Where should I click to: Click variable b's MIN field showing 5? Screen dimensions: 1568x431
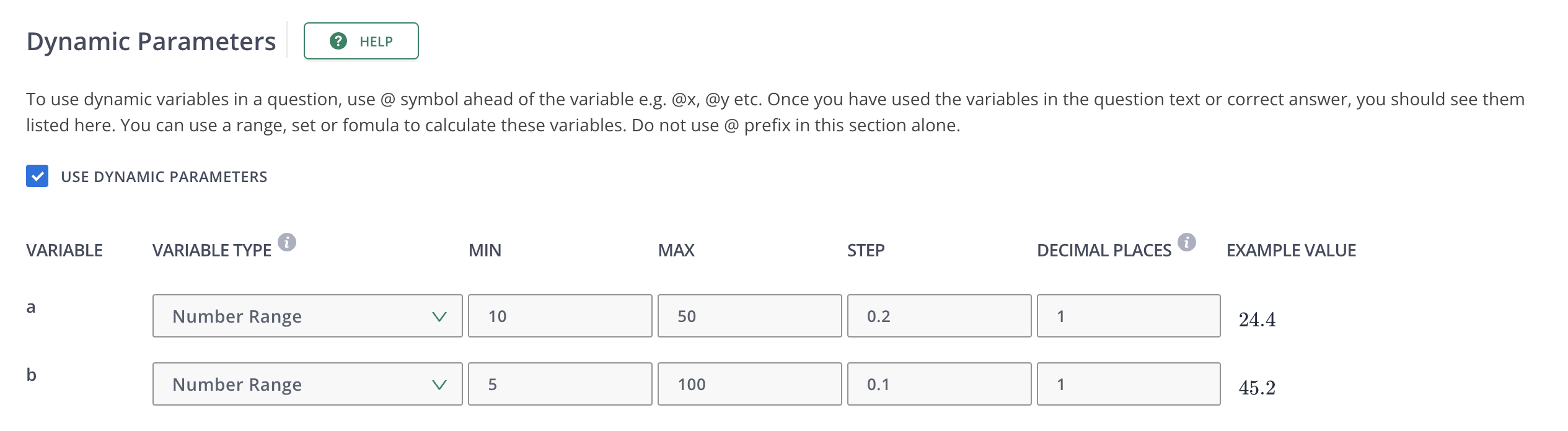tap(560, 385)
